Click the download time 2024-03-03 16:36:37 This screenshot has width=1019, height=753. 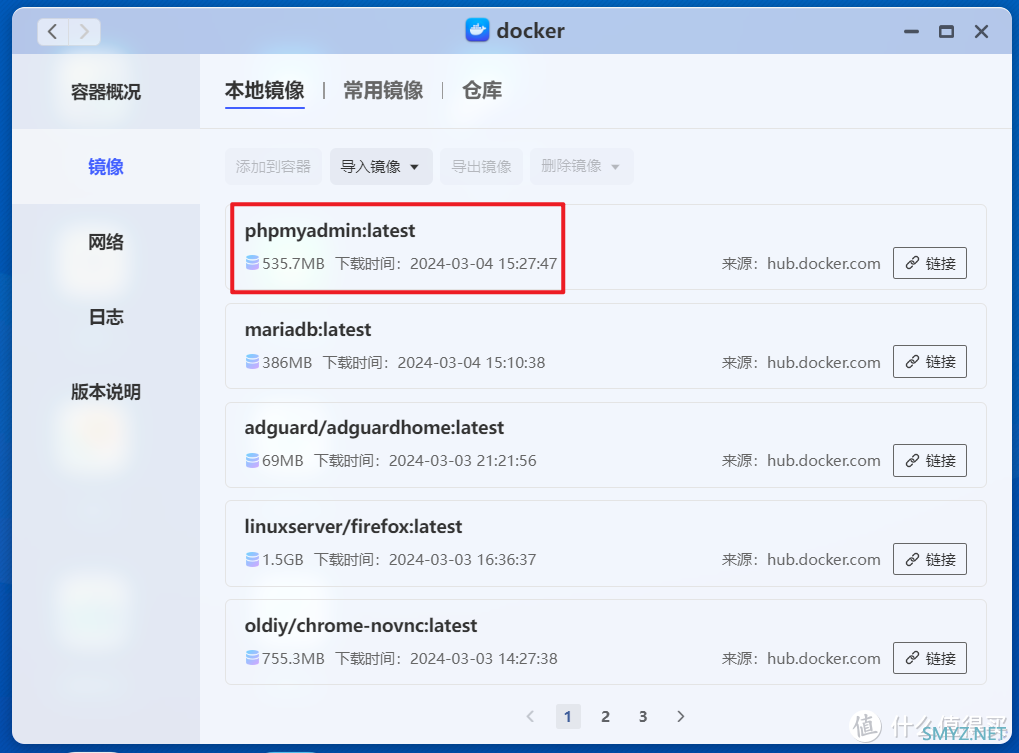click(x=463, y=559)
